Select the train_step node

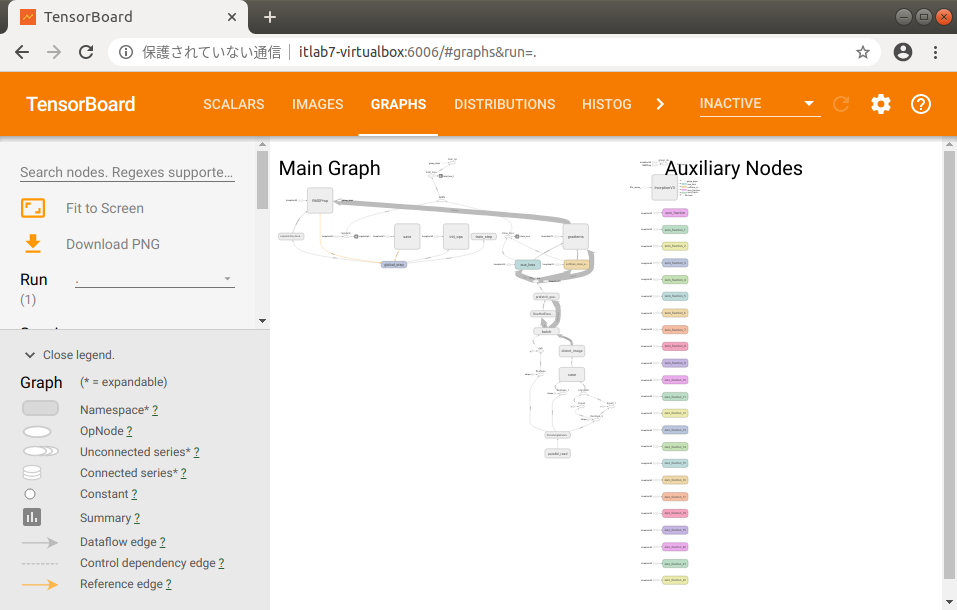(x=484, y=236)
